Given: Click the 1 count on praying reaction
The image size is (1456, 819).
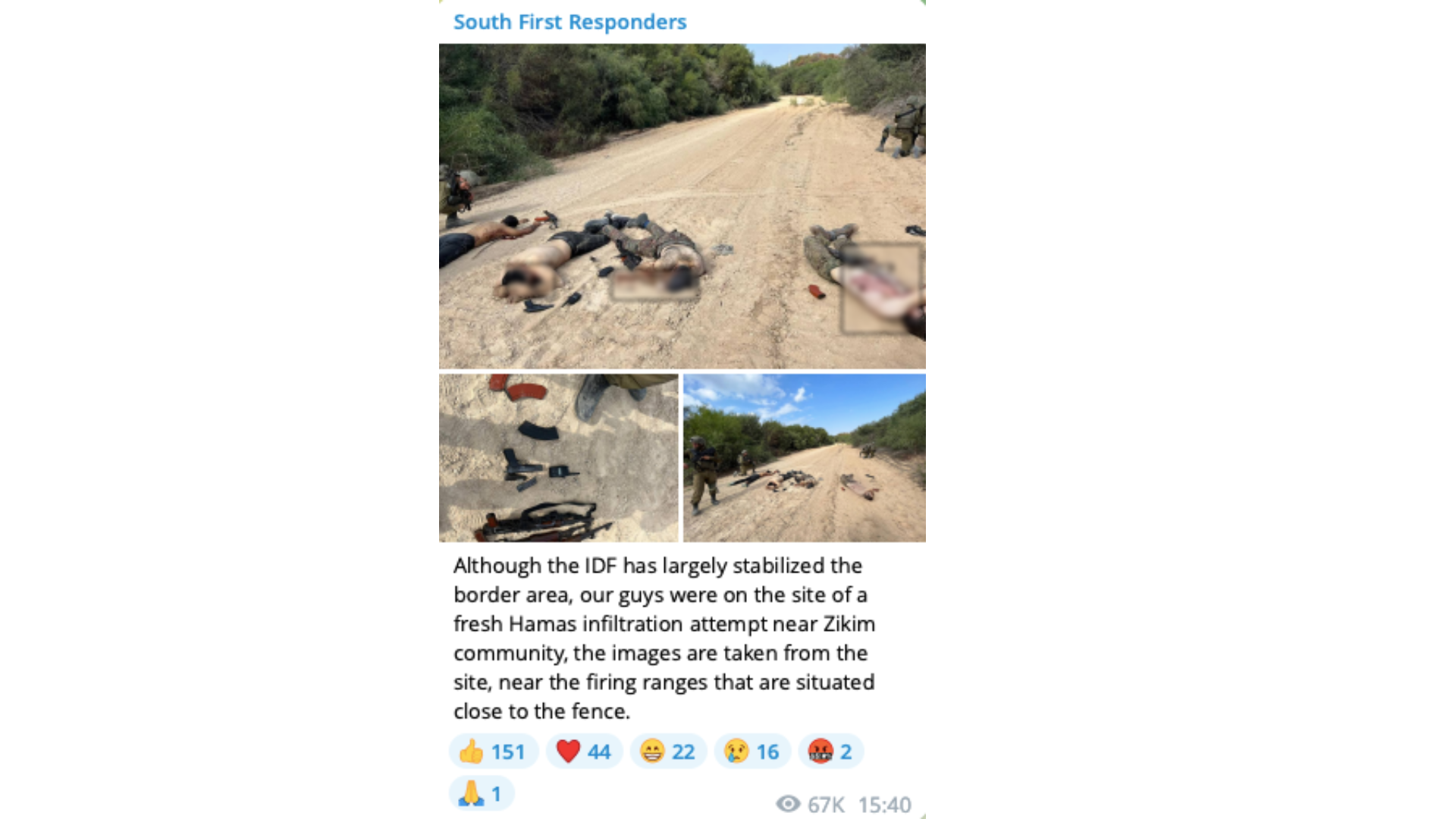Looking at the screenshot, I should point(496,794).
